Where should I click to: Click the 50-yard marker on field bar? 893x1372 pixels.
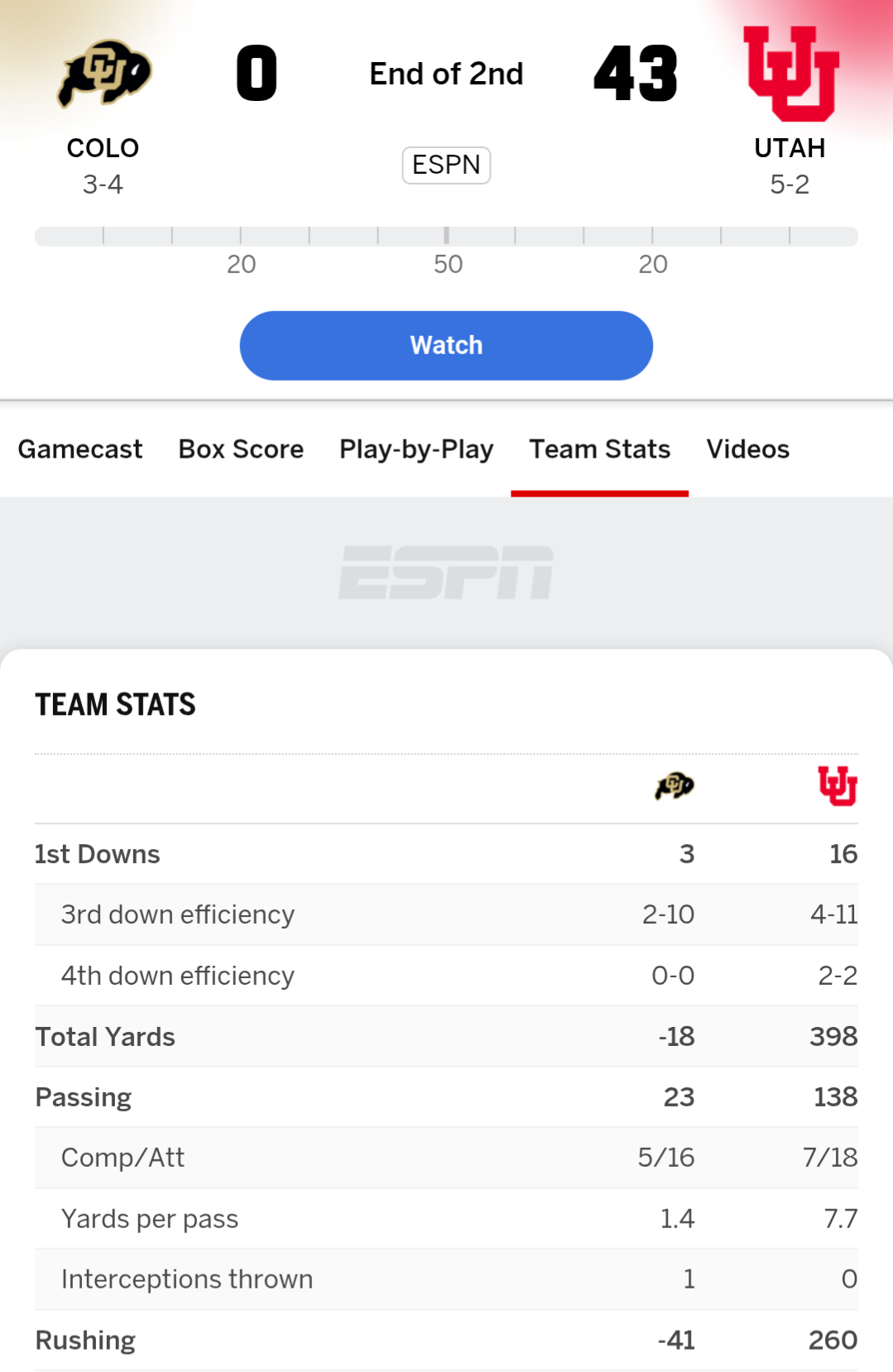pyautogui.click(x=447, y=237)
